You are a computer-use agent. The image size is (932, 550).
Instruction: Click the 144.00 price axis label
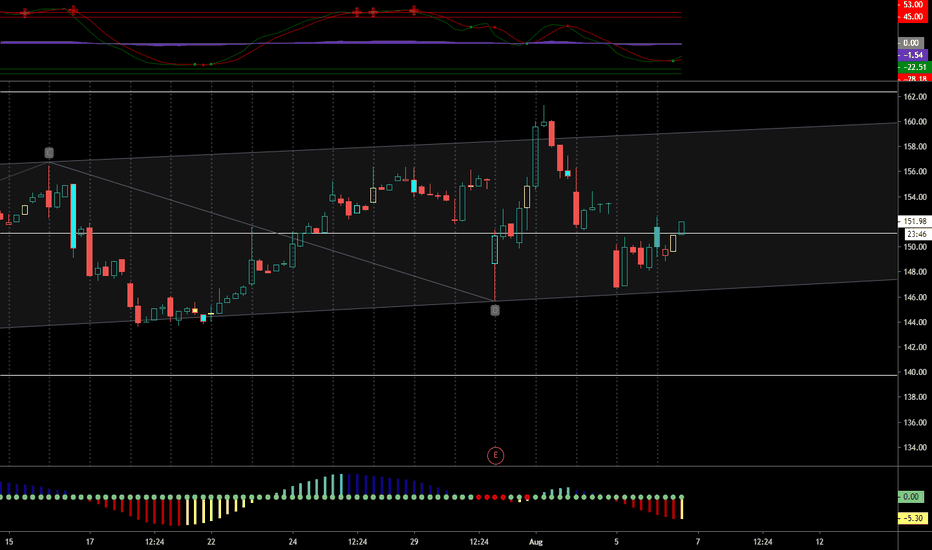tap(915, 322)
